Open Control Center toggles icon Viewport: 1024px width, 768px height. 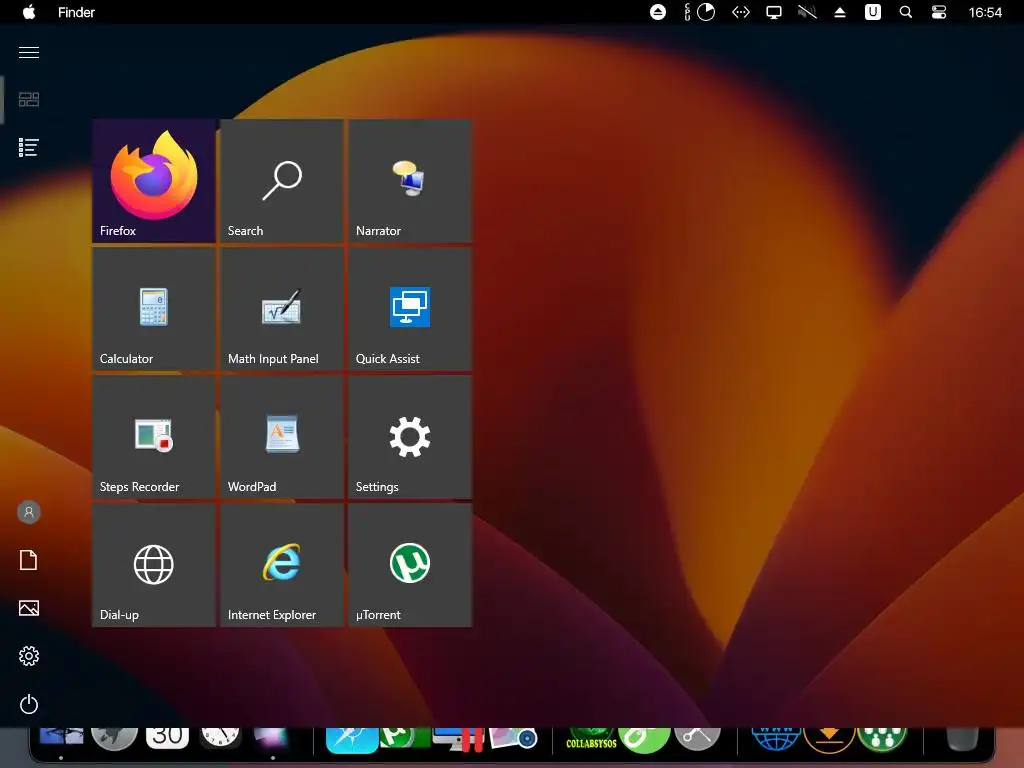tap(938, 12)
